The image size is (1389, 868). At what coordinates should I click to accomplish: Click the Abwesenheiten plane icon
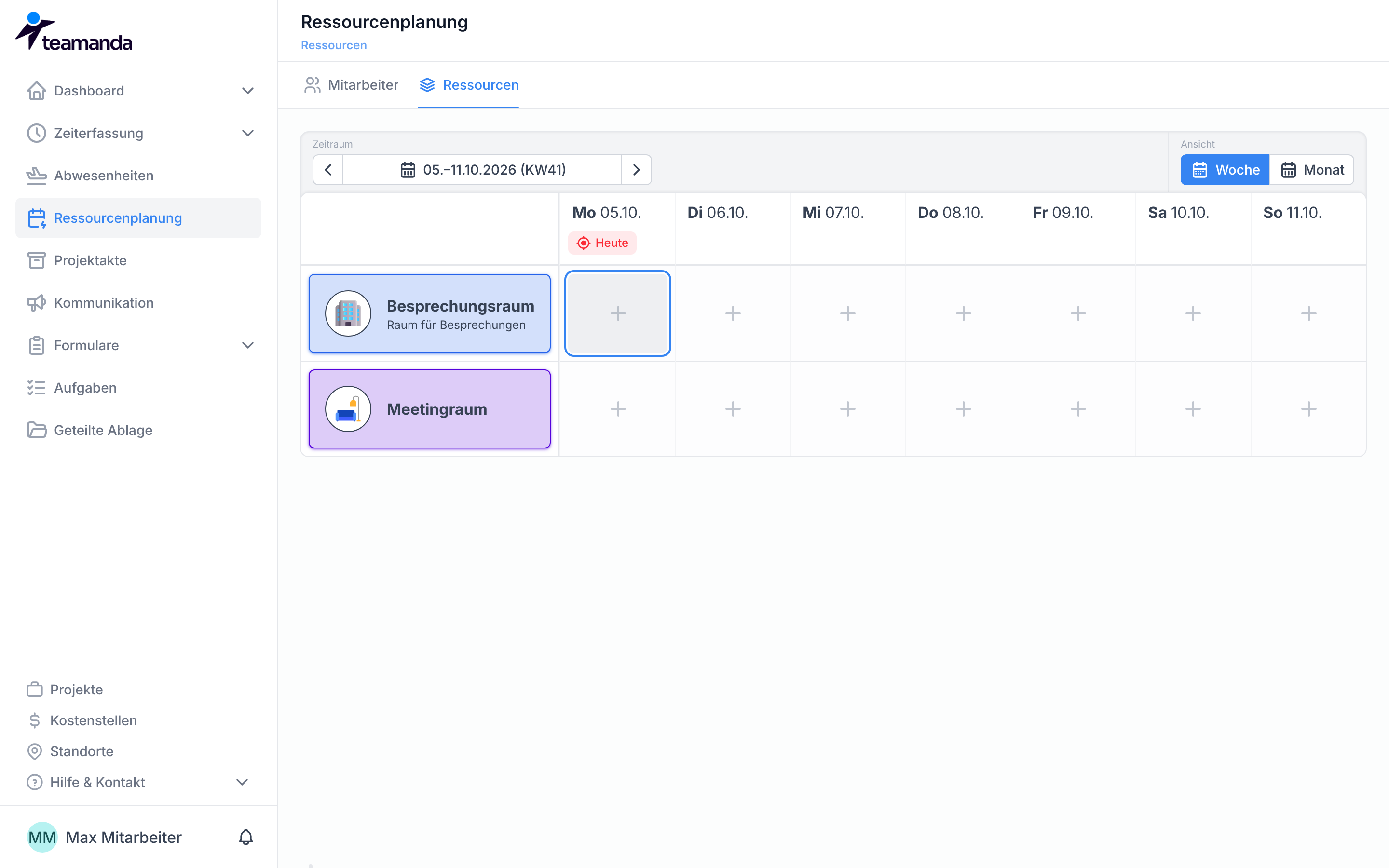tap(36, 176)
